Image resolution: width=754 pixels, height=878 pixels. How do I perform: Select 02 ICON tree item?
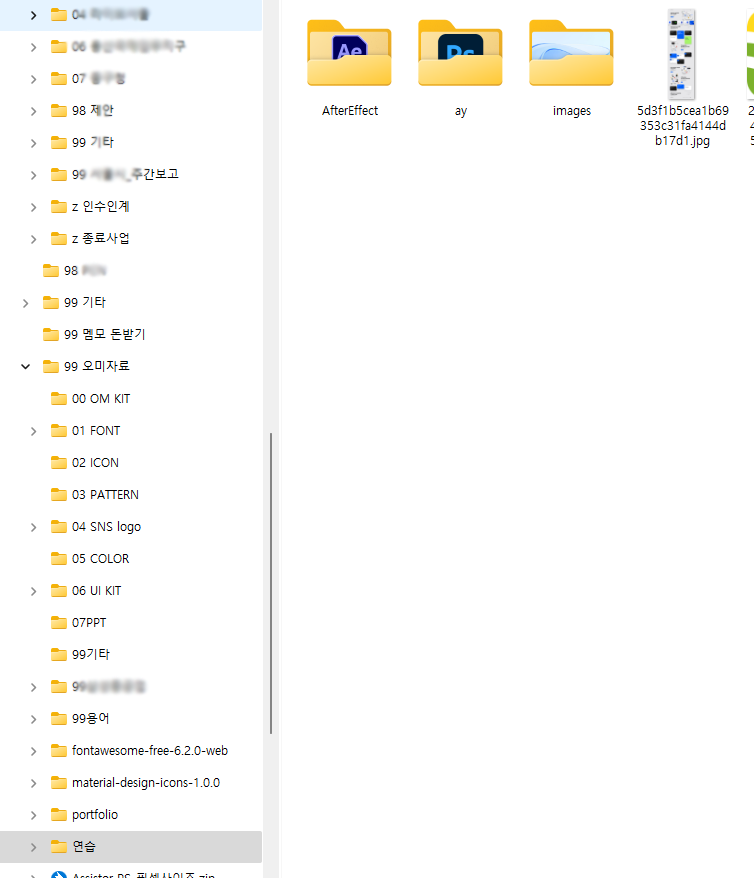click(131, 463)
